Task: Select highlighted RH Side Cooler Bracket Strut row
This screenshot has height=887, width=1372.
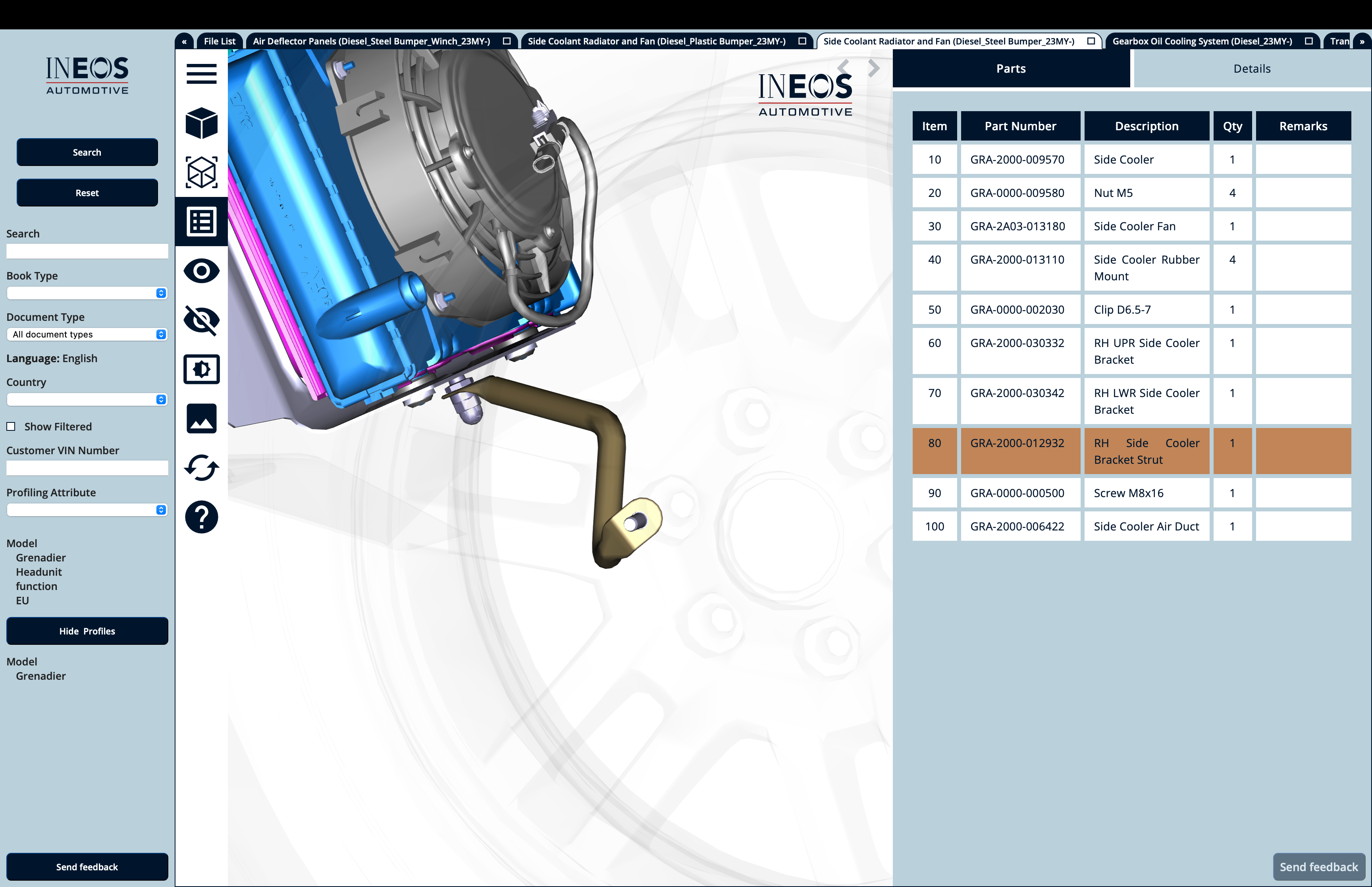Action: [x=1131, y=451]
